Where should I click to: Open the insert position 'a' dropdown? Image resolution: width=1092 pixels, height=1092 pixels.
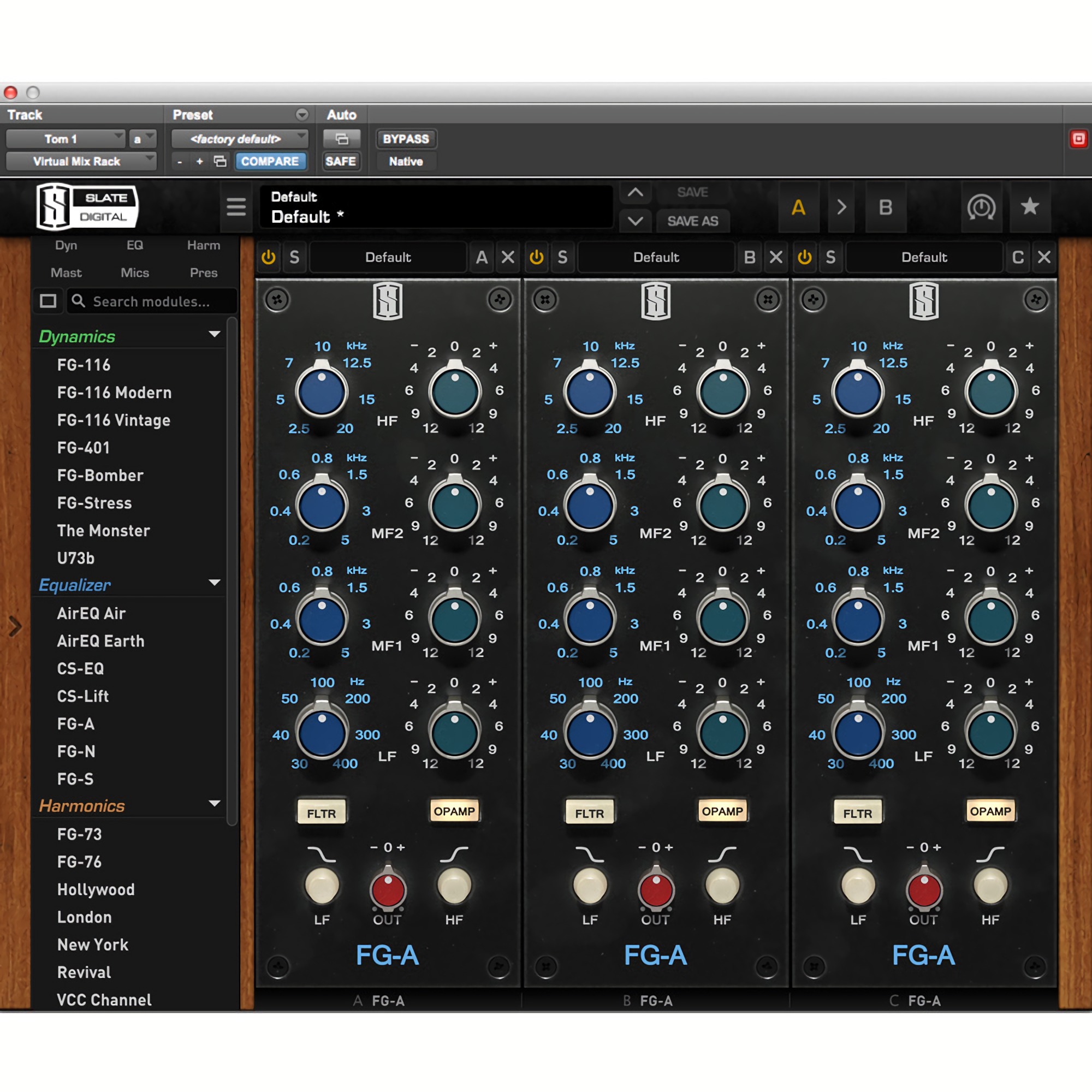pos(143,139)
